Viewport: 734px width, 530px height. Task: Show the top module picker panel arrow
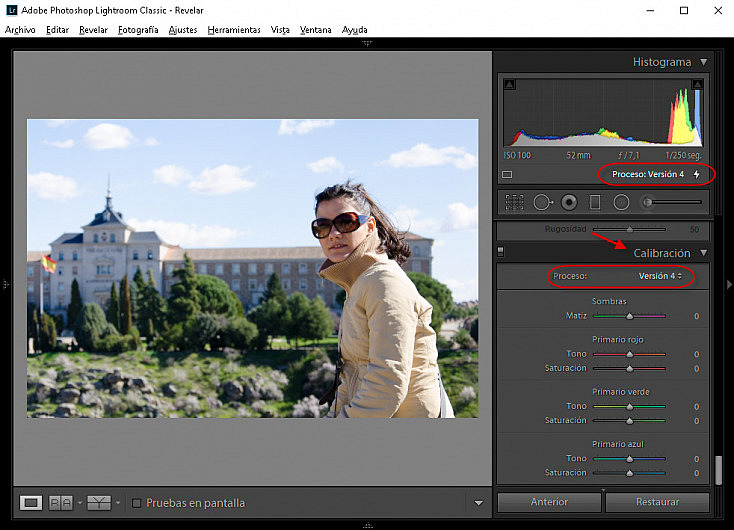pyautogui.click(x=367, y=43)
